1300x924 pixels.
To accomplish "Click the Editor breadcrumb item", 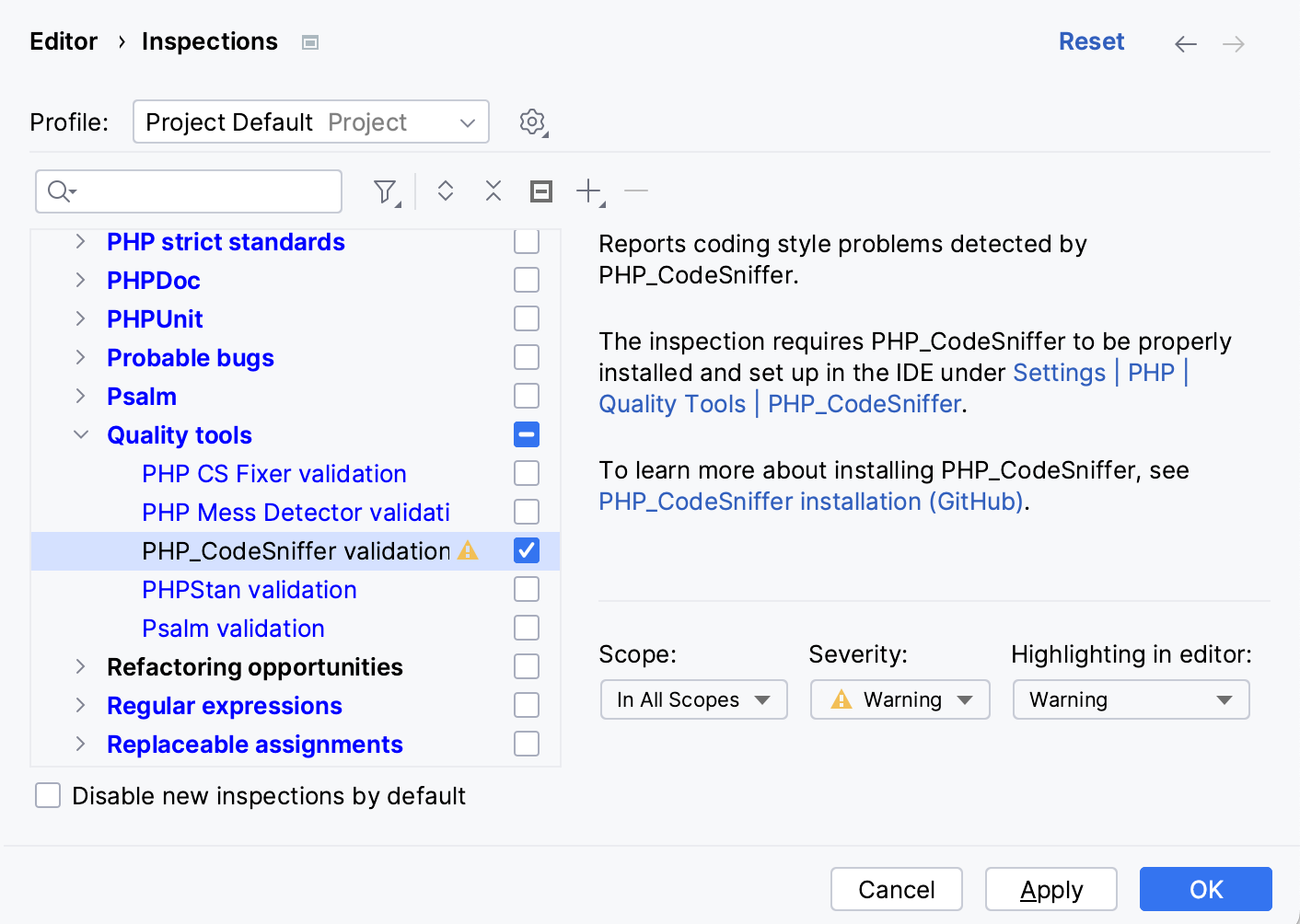I will (63, 41).
